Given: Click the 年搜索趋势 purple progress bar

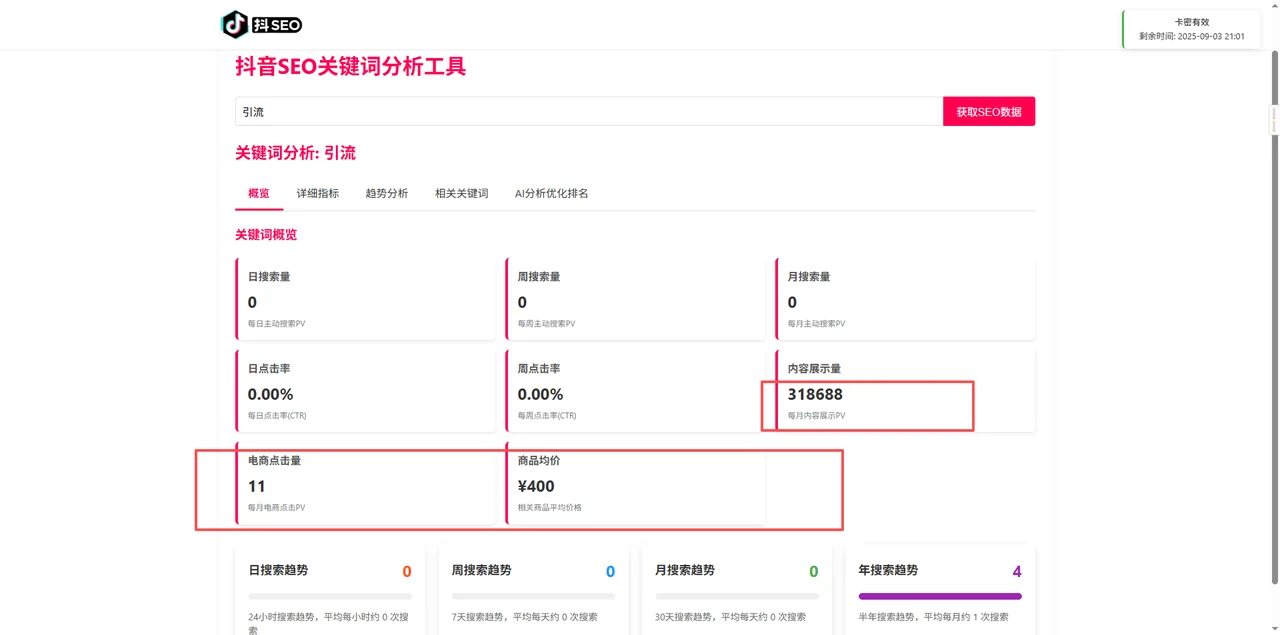Looking at the screenshot, I should point(940,596).
